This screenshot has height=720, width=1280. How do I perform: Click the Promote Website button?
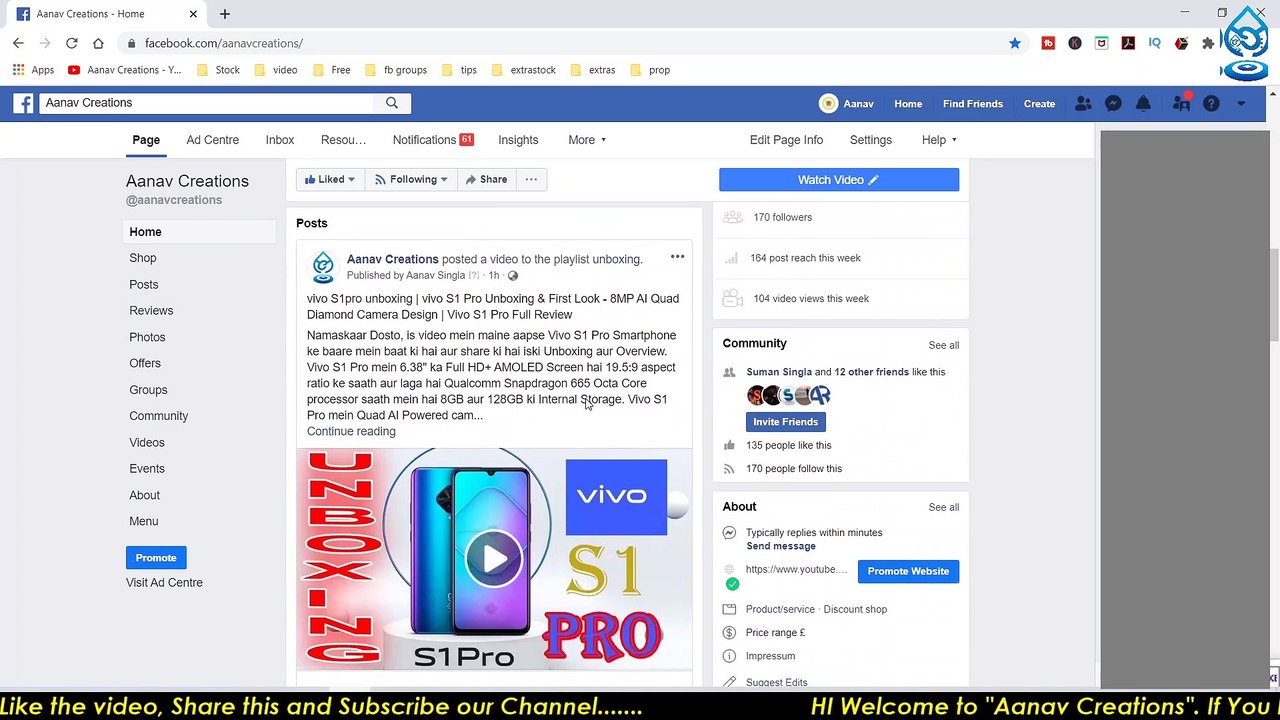(x=908, y=571)
